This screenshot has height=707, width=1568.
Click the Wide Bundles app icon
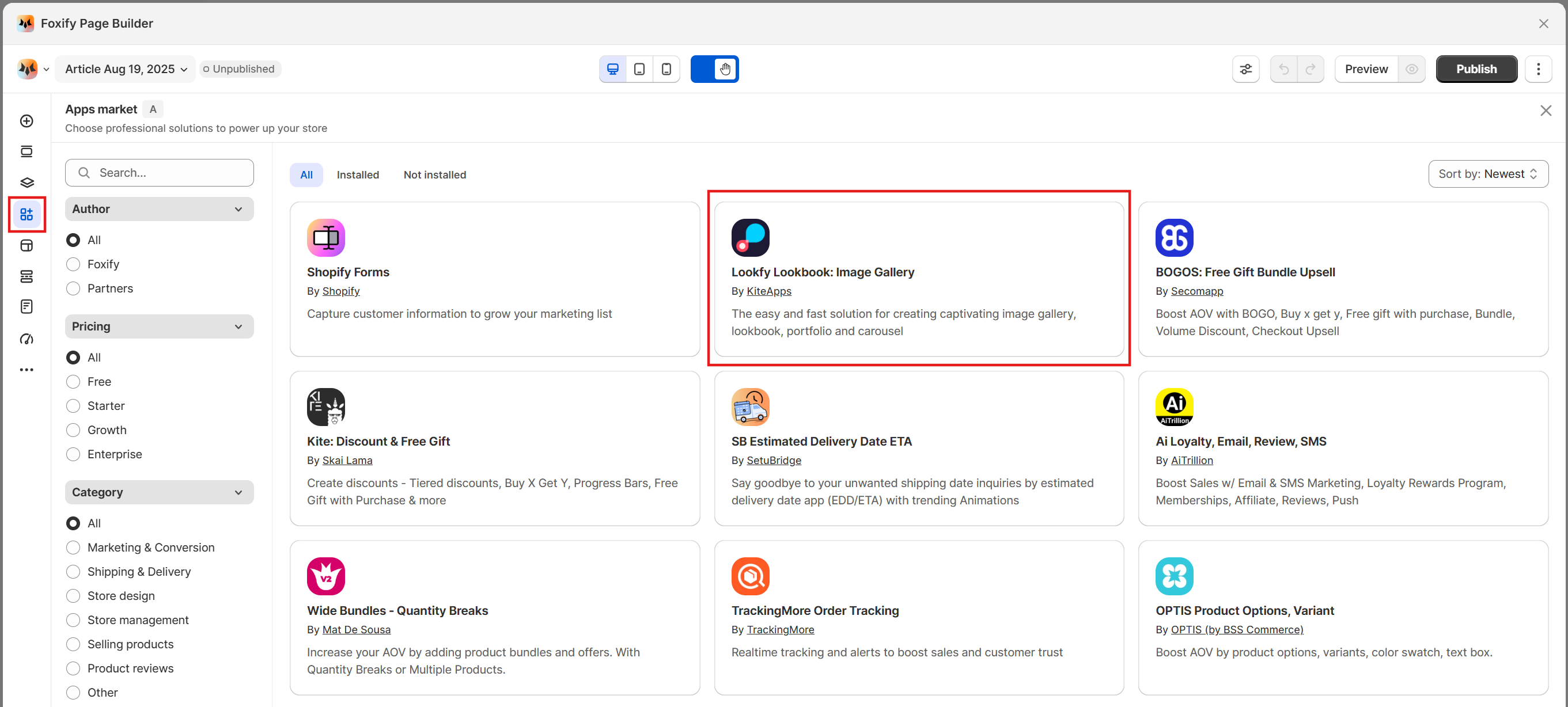click(x=325, y=576)
